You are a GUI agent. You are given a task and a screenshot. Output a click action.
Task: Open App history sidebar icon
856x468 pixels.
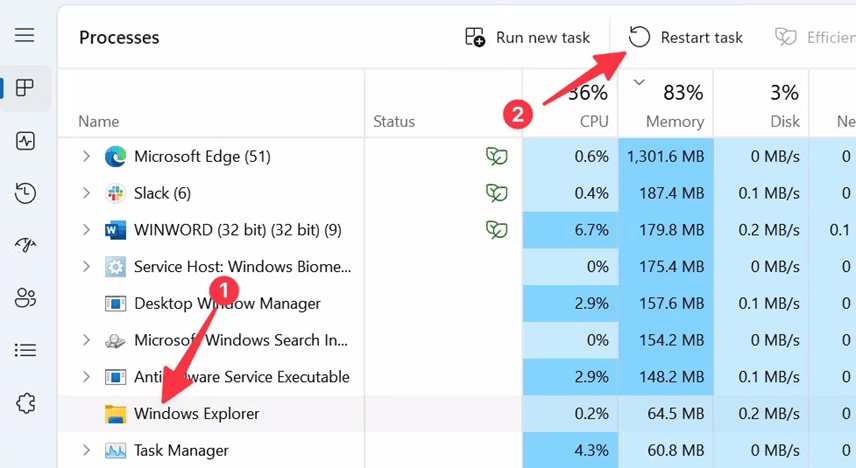[25, 193]
